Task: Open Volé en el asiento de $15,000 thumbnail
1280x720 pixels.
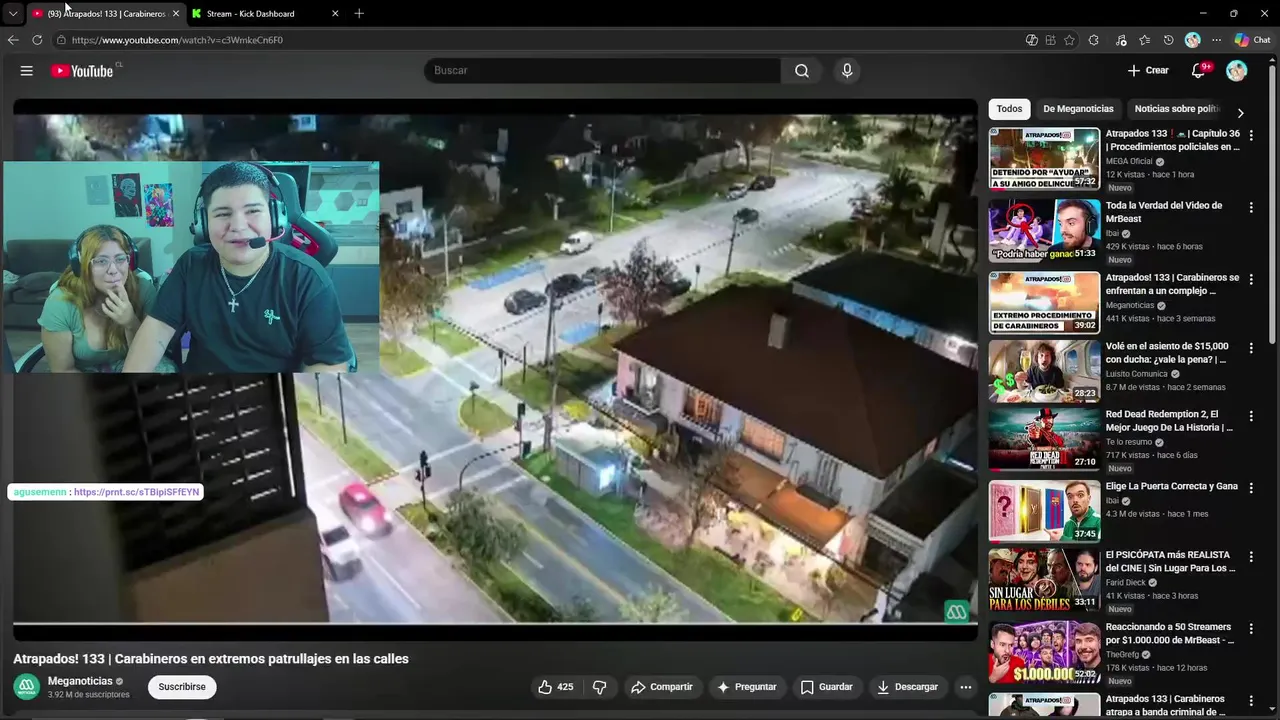Action: pos(1044,371)
